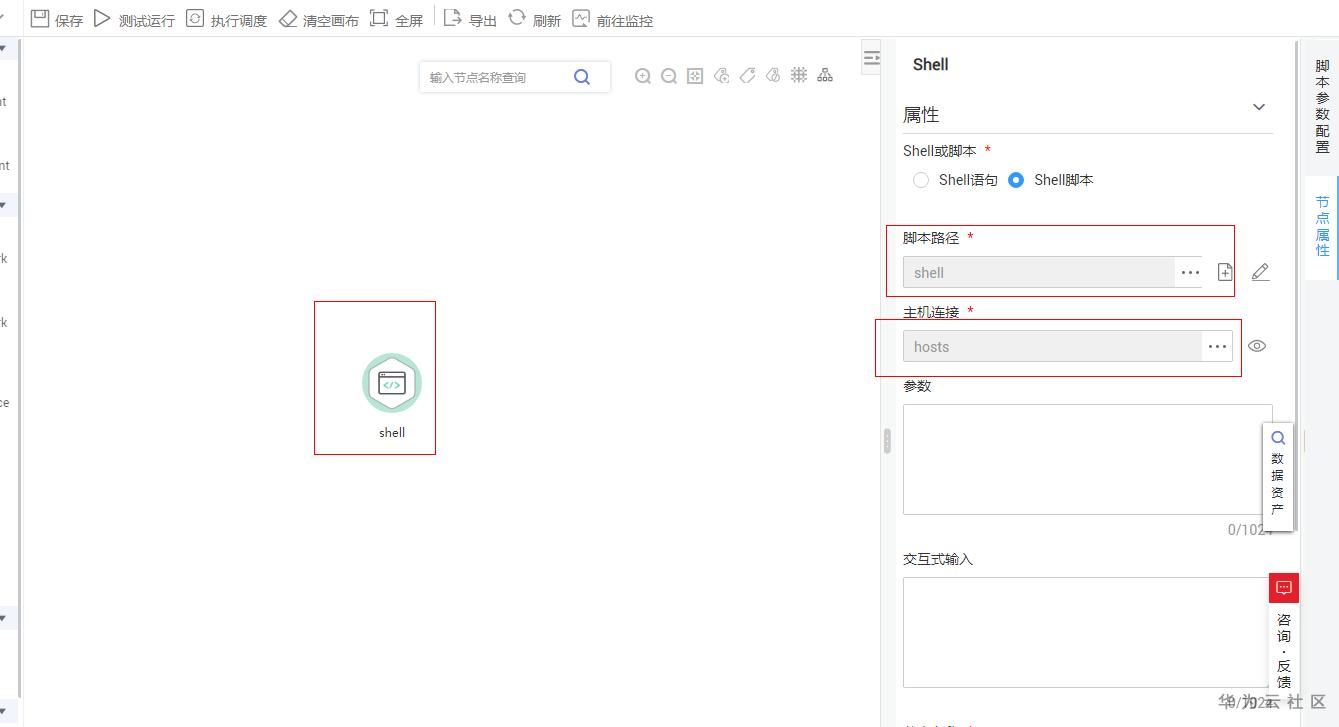The width and height of the screenshot is (1339, 727).
Task: Collapse the properties panel with the arrow icon
Action: pos(871,58)
